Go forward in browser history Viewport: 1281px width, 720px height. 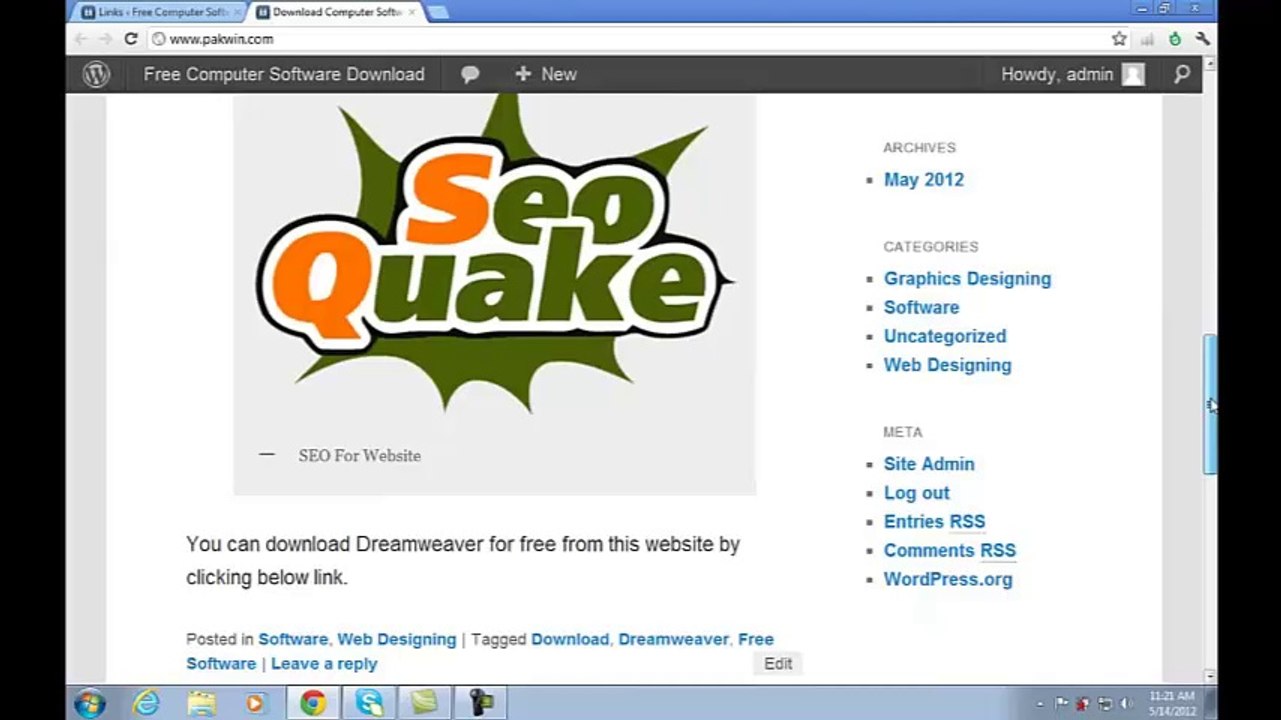(105, 39)
